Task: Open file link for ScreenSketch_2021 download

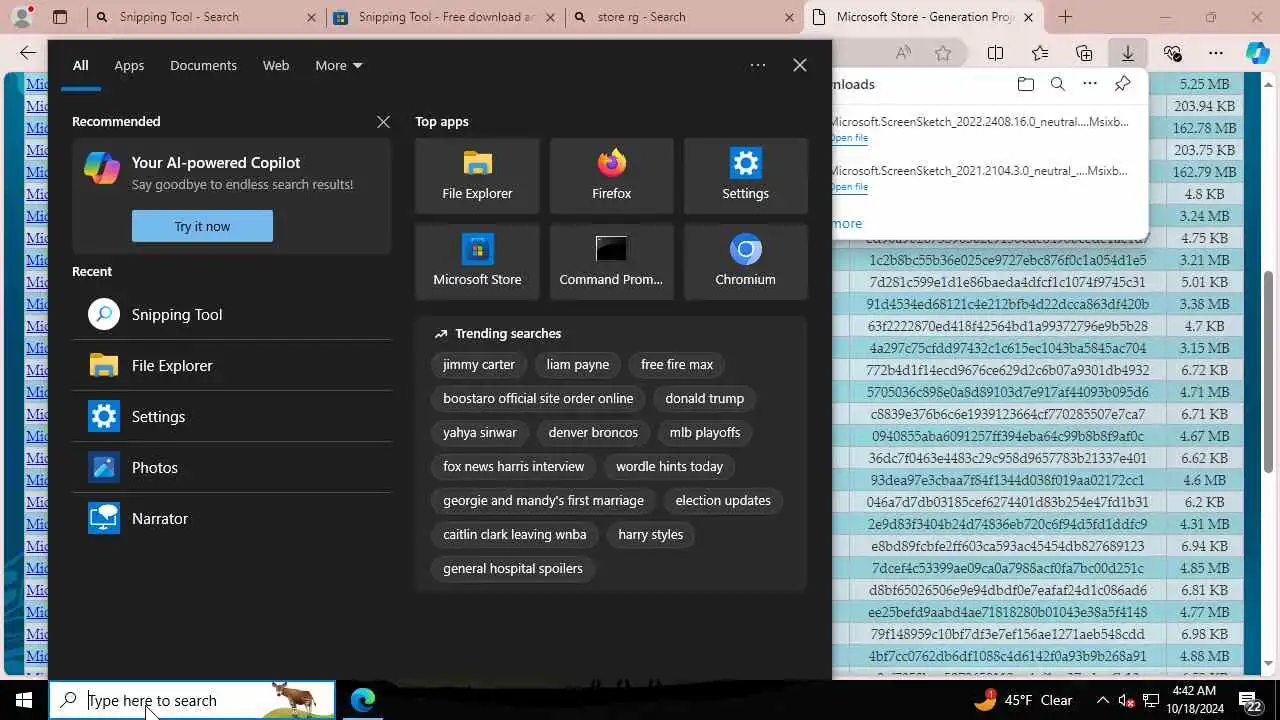Action: [x=849, y=187]
